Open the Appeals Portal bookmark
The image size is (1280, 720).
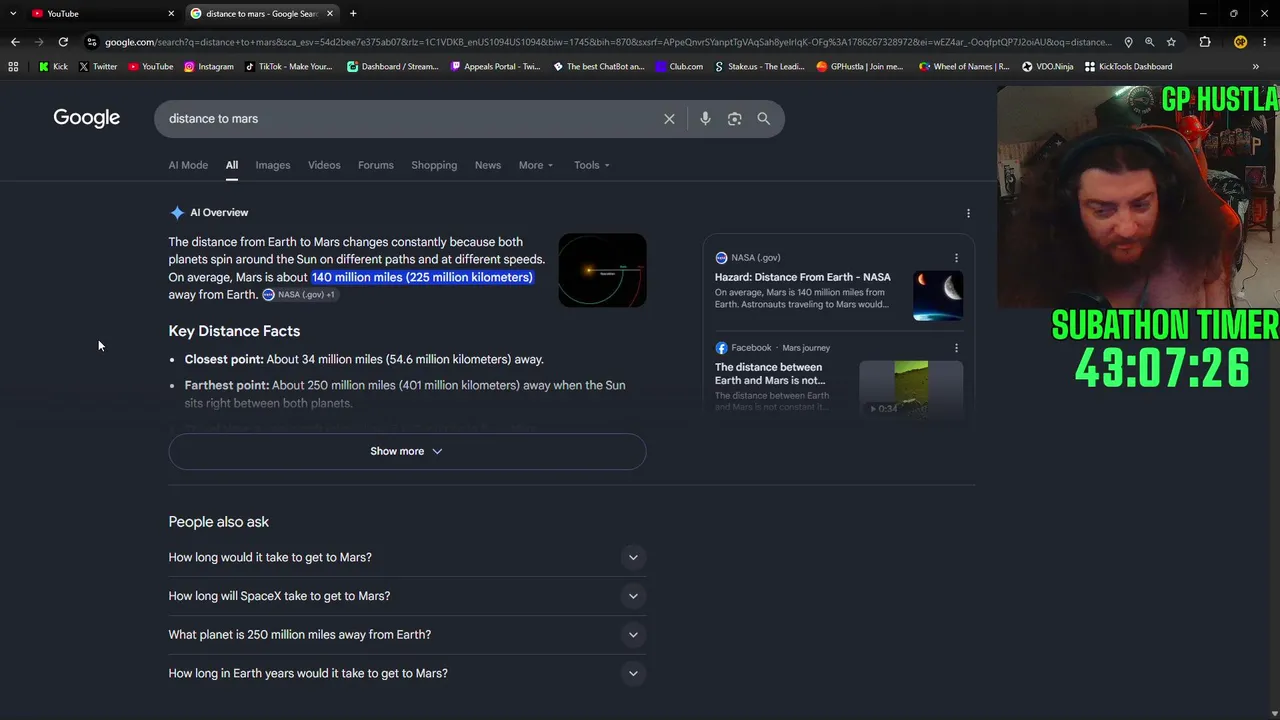coord(496,67)
